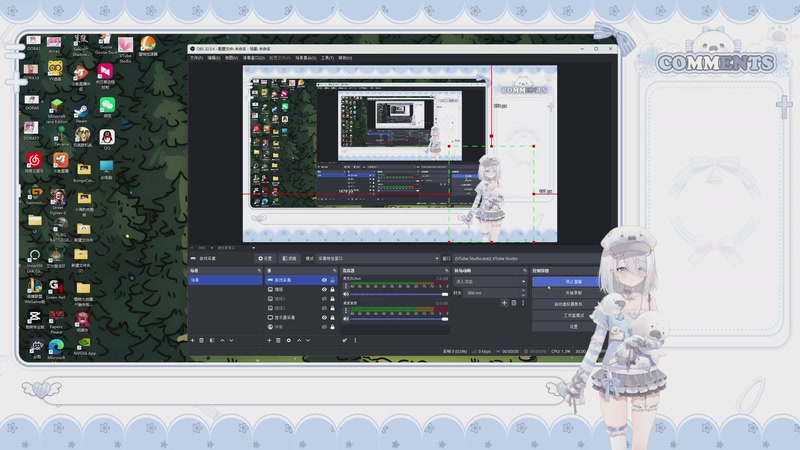Open the Docks (停靠窗口) menu in OBS

click(254, 58)
